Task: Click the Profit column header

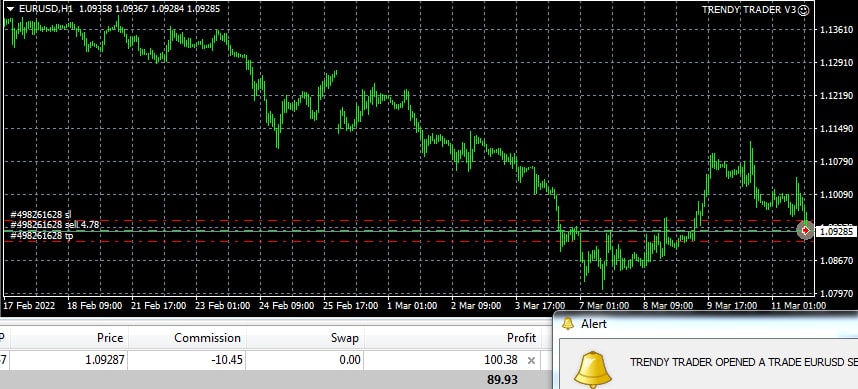Action: [x=521, y=338]
